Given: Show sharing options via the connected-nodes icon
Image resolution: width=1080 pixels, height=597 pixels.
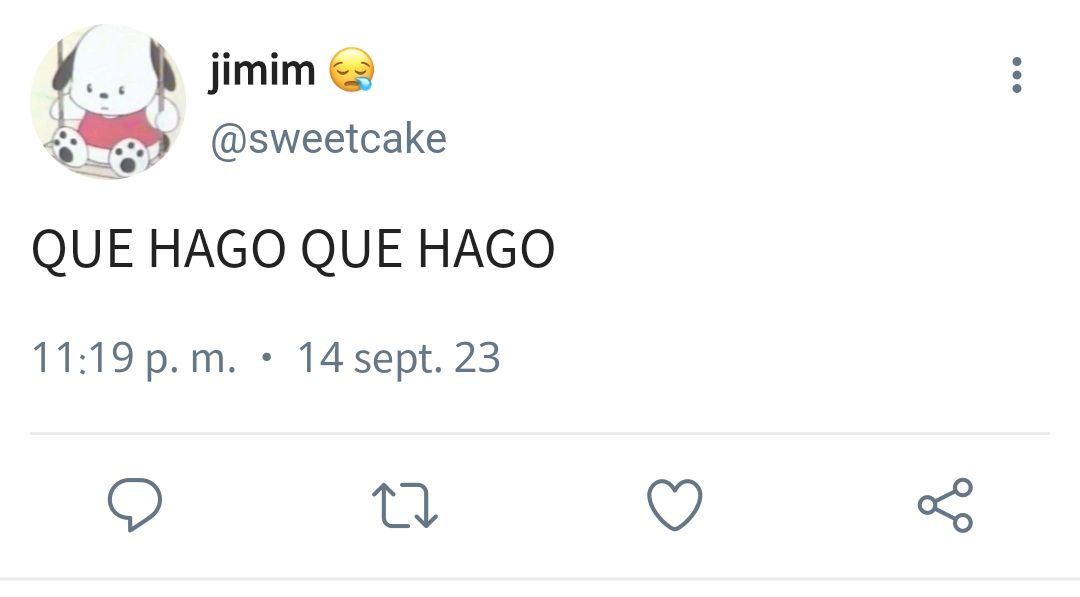Looking at the screenshot, I should click(x=946, y=505).
